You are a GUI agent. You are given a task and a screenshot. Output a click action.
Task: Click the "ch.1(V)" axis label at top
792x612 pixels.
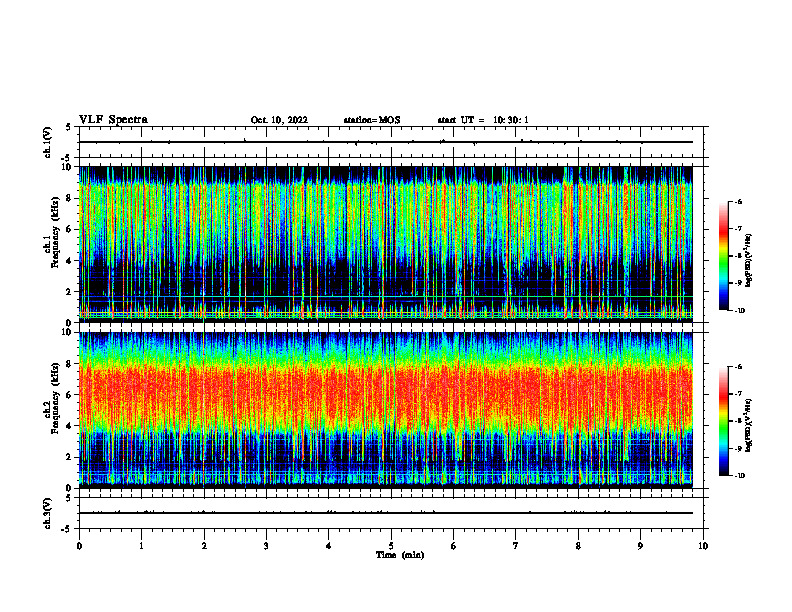point(47,142)
